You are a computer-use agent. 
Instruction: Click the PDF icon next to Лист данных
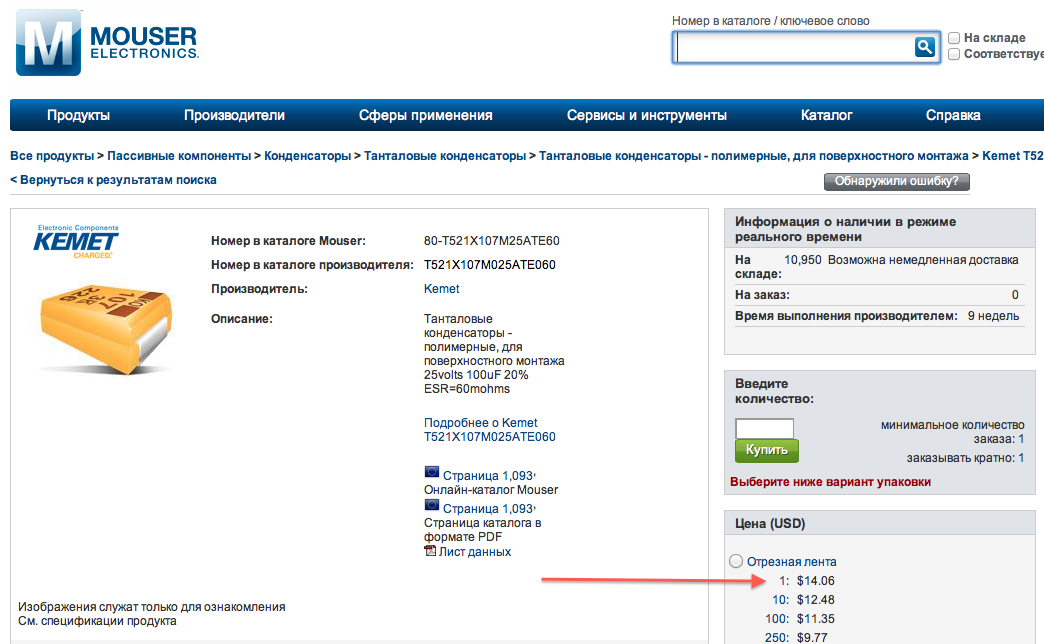point(430,551)
